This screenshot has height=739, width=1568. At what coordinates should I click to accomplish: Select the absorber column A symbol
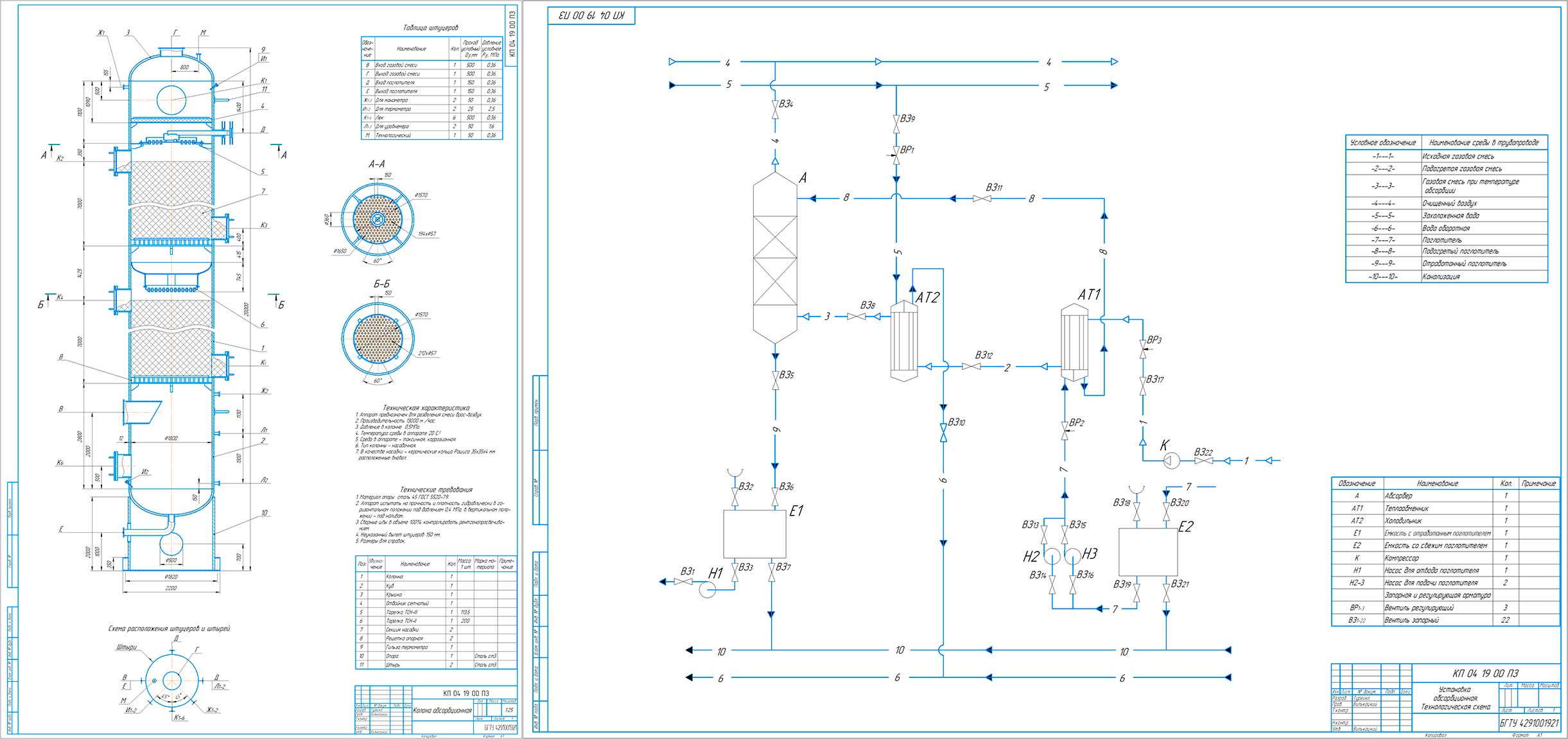pyautogui.click(x=775, y=258)
